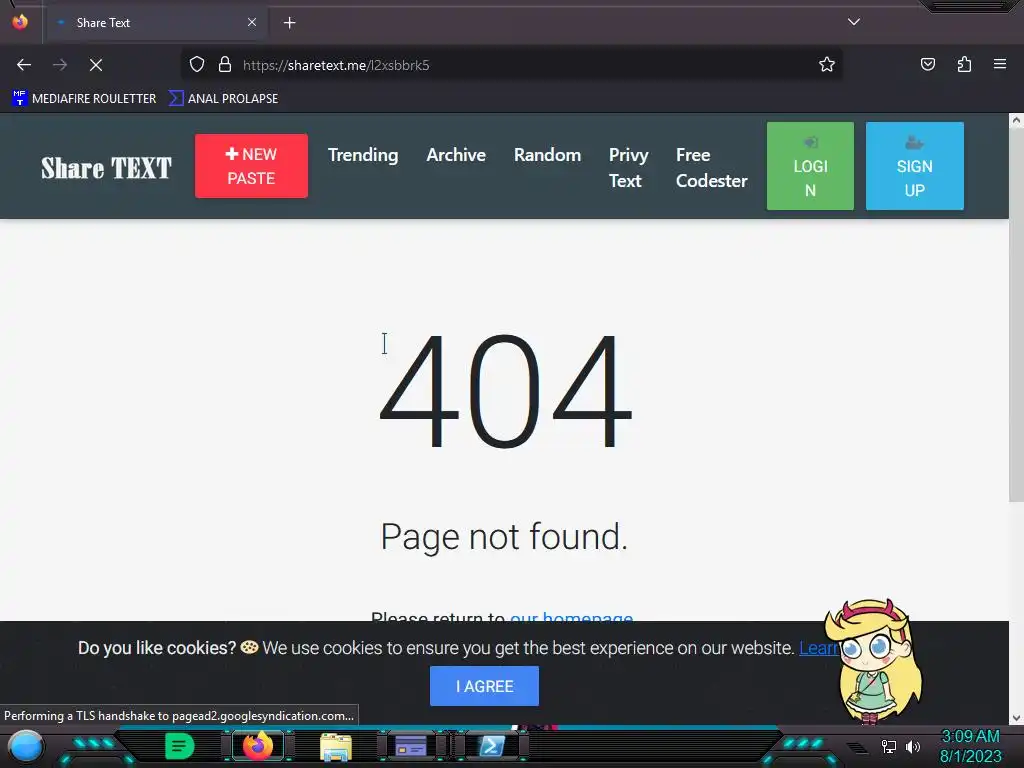Open the PowerShell taskbar icon

tap(492, 746)
